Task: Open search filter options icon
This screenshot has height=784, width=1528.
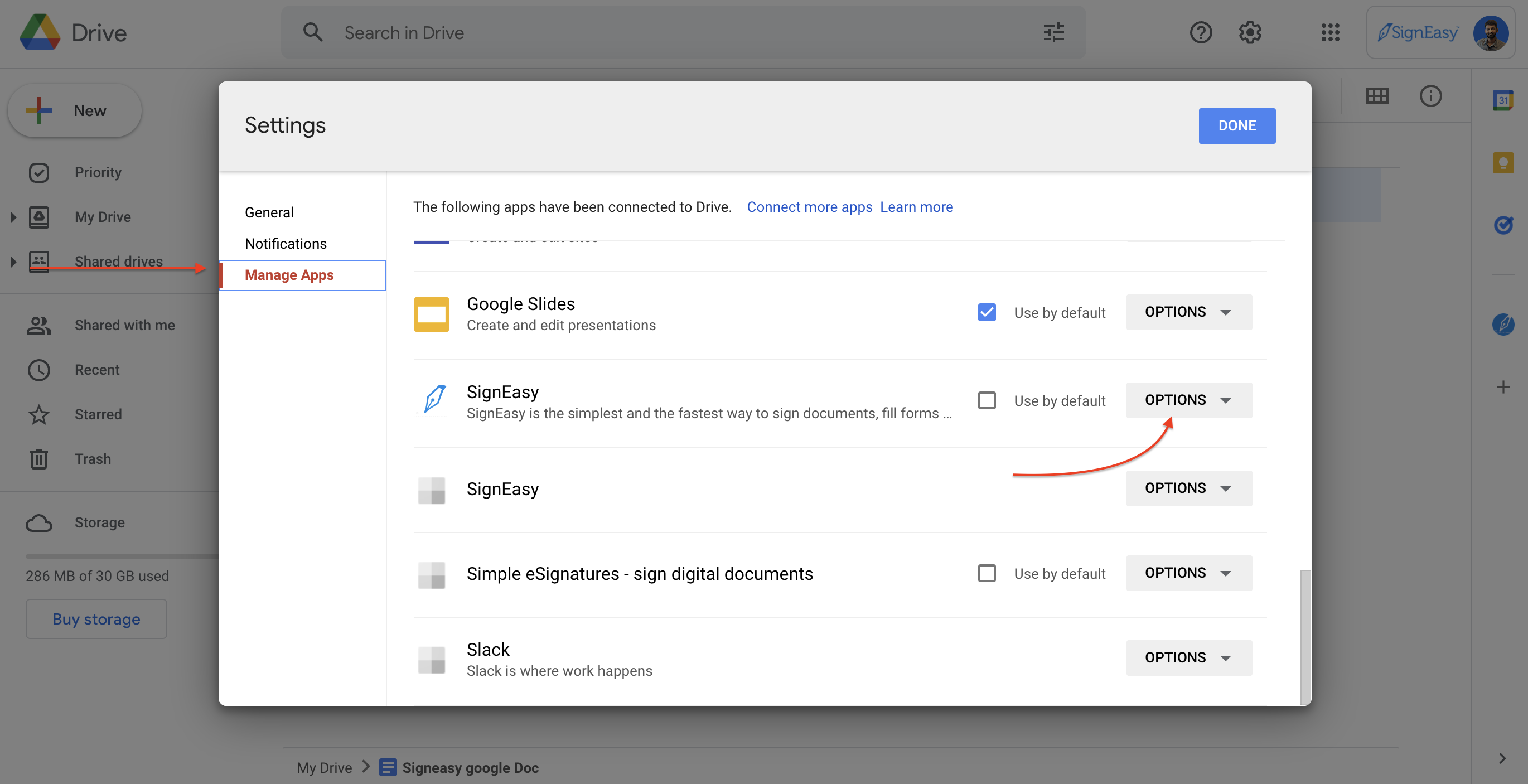Action: [1053, 32]
